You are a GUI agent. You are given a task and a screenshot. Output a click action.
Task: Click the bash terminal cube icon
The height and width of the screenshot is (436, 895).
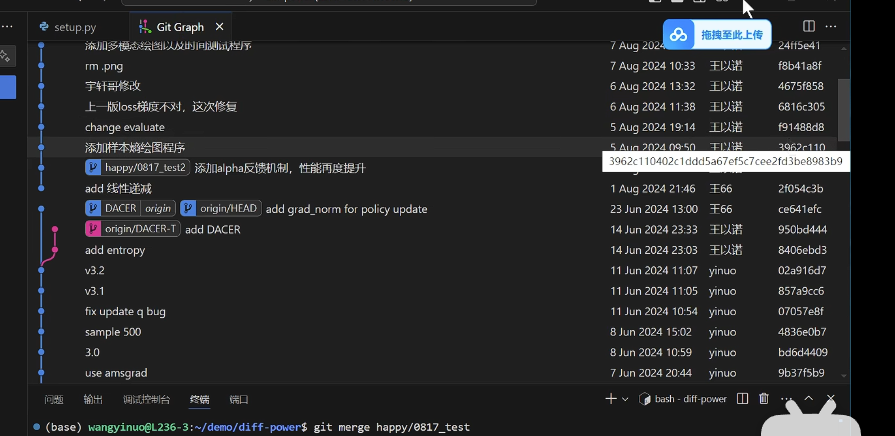pyautogui.click(x=645, y=398)
